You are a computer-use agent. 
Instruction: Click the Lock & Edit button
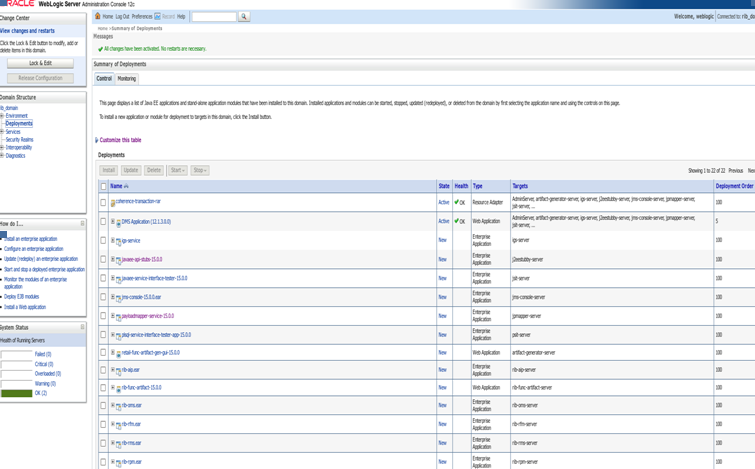click(40, 63)
